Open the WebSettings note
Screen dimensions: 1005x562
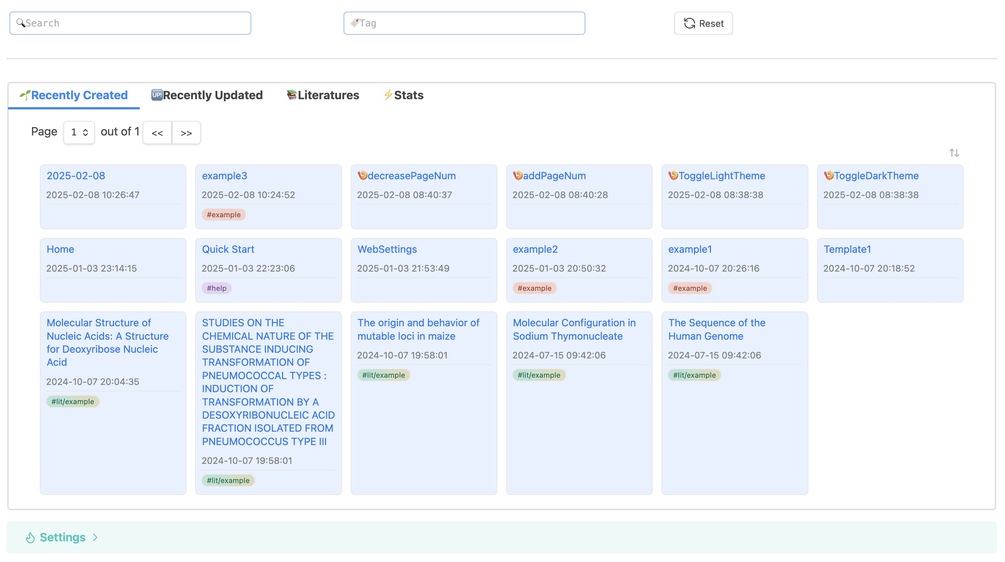pyautogui.click(x=387, y=249)
